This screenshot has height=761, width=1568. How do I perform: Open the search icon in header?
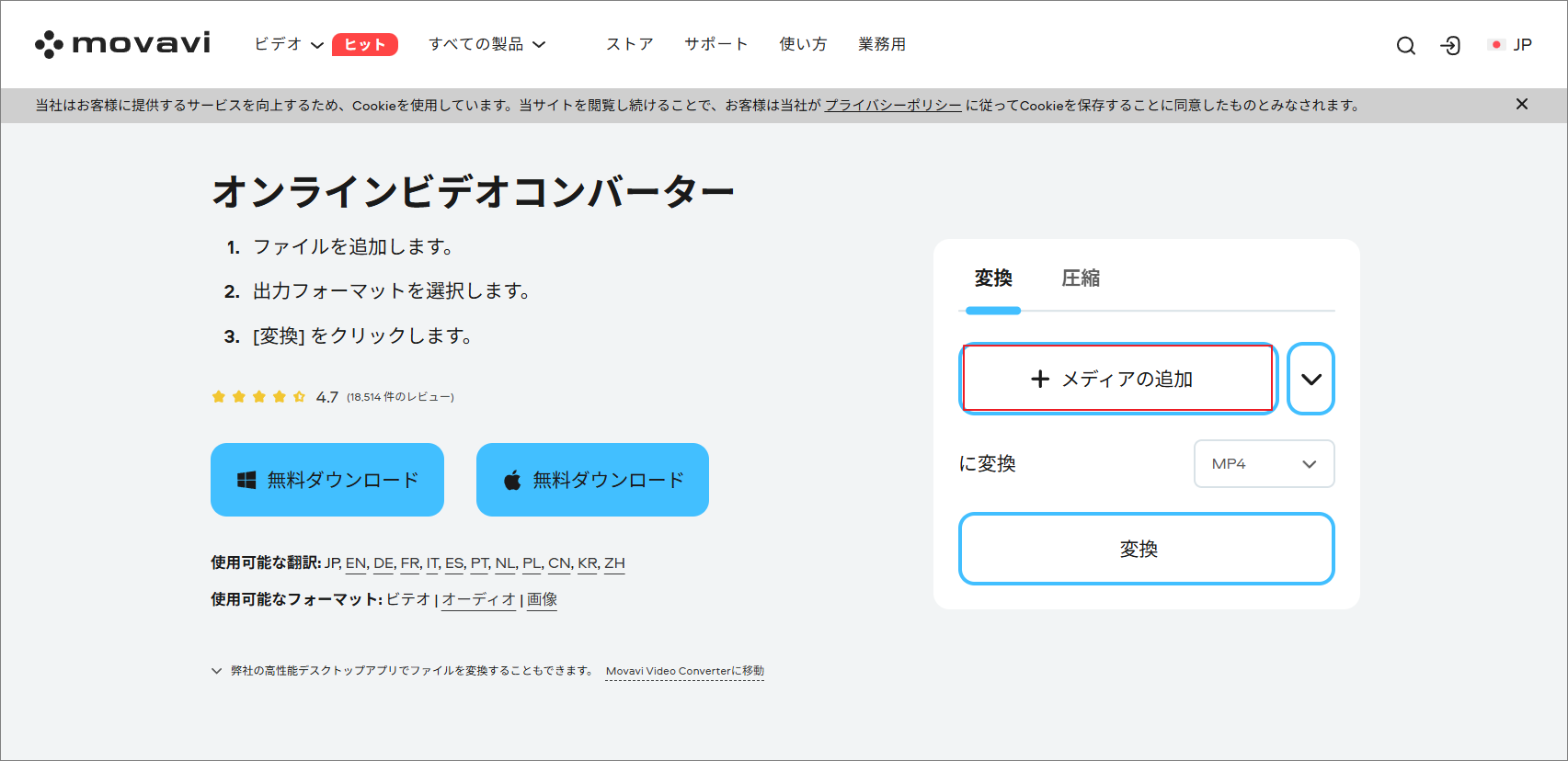[x=1405, y=45]
